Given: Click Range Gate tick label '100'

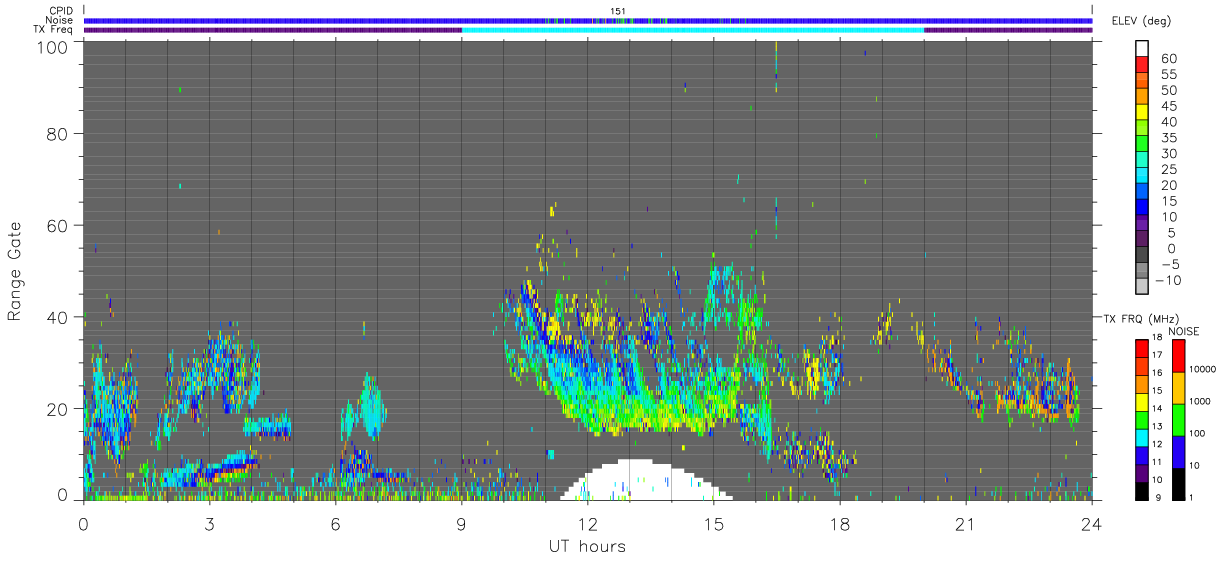Looking at the screenshot, I should (51, 46).
